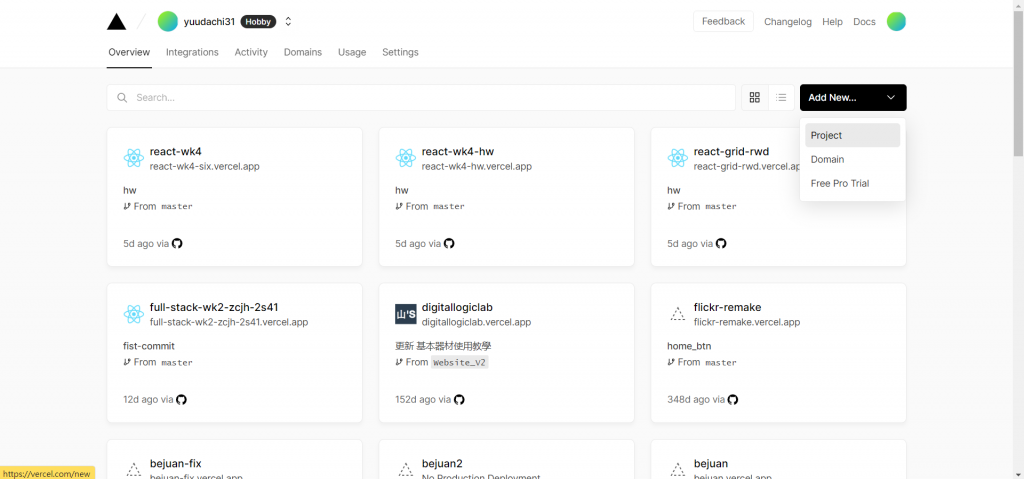This screenshot has width=1024, height=479.
Task: Switch to list view layout
Action: click(x=781, y=97)
